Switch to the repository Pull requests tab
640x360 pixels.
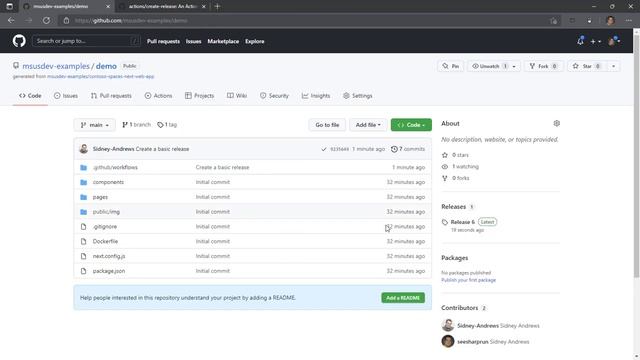click(111, 96)
